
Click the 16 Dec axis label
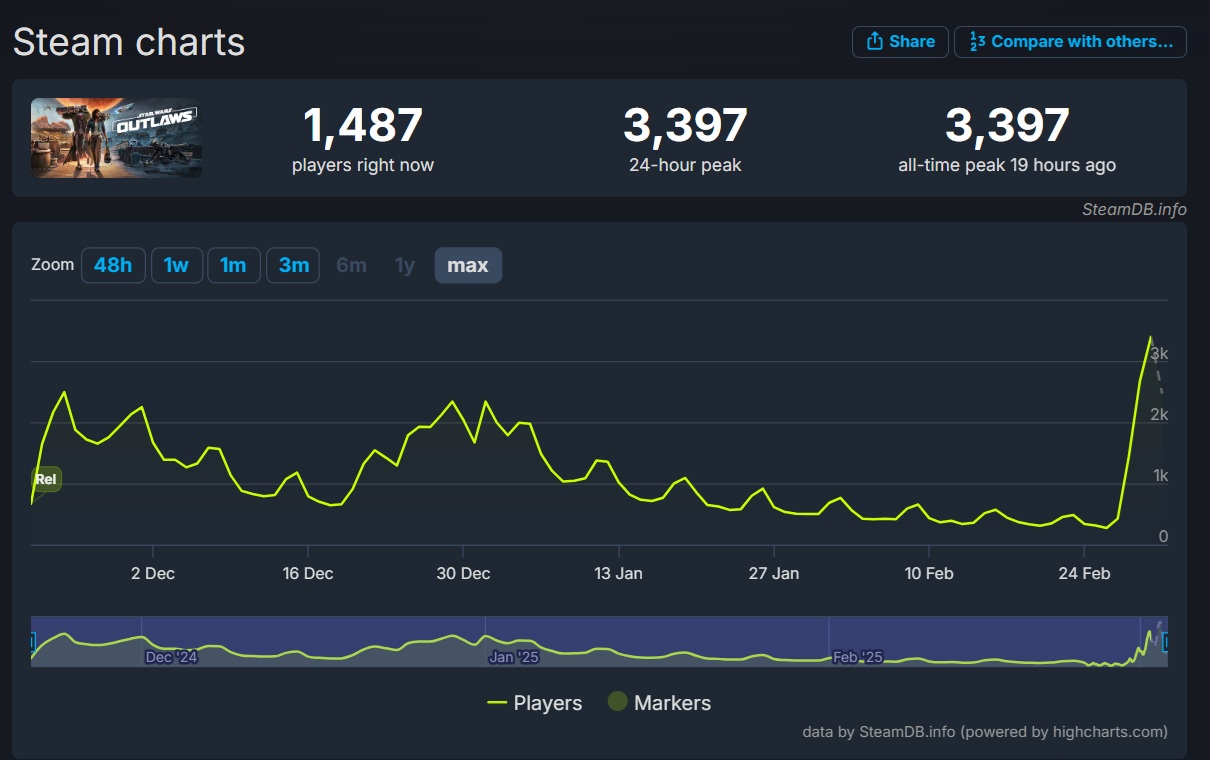click(308, 573)
